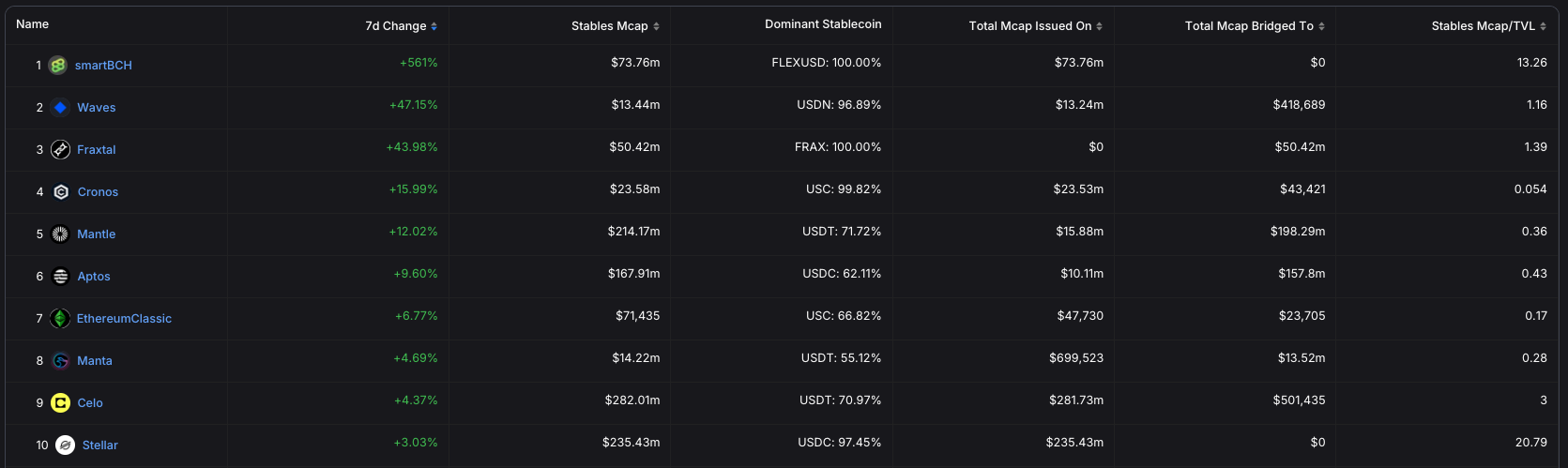Click the Celo yellow logo icon
Screen dimensions: 1568x468
[60, 403]
